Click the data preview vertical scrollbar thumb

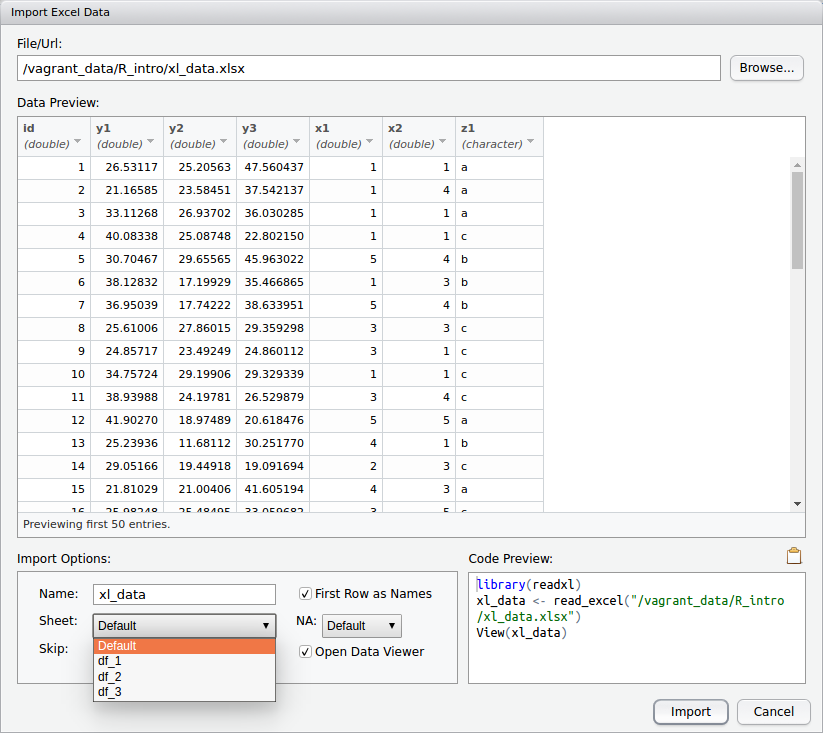[797, 220]
